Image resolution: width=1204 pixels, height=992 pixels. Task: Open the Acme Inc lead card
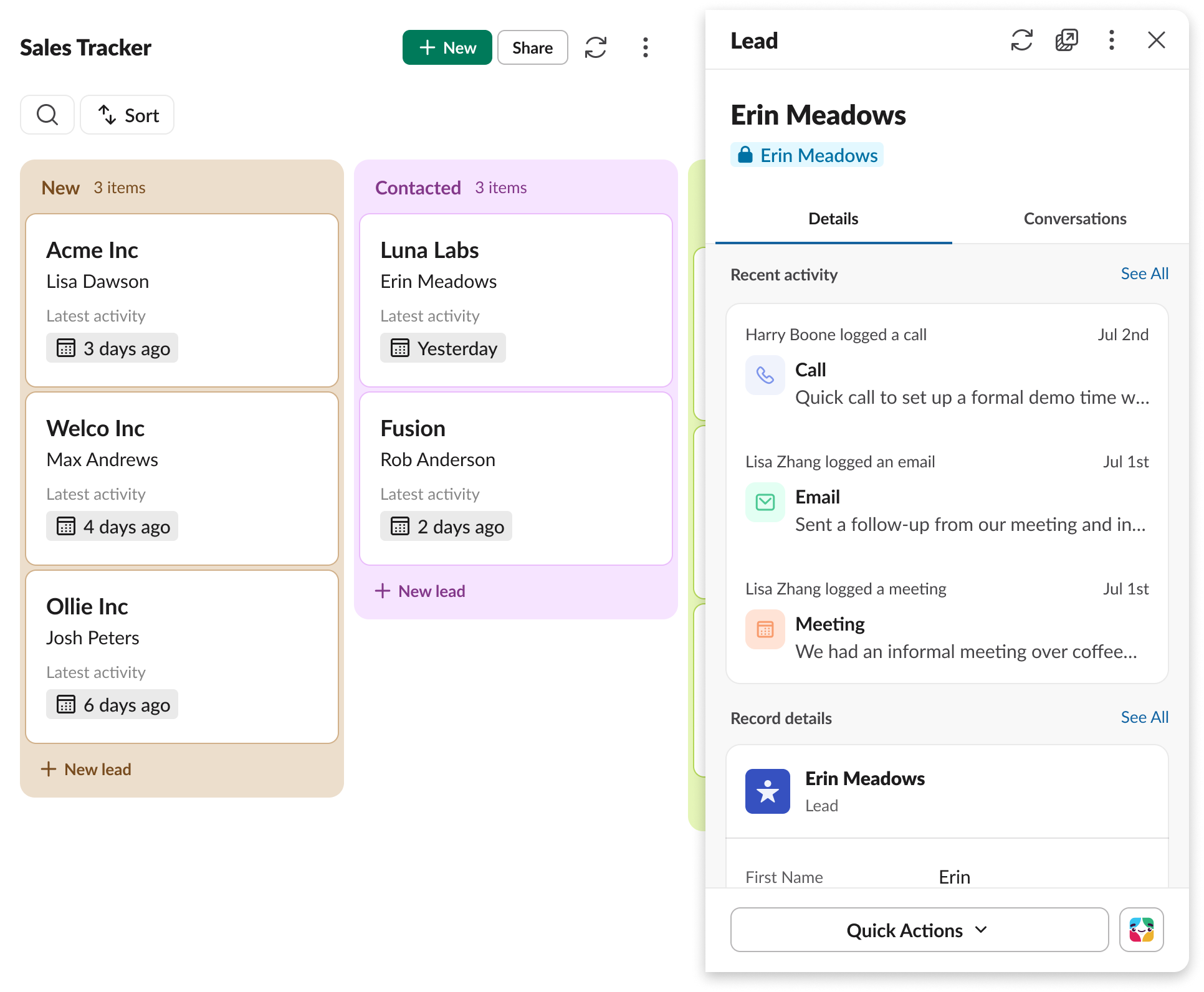(x=182, y=300)
